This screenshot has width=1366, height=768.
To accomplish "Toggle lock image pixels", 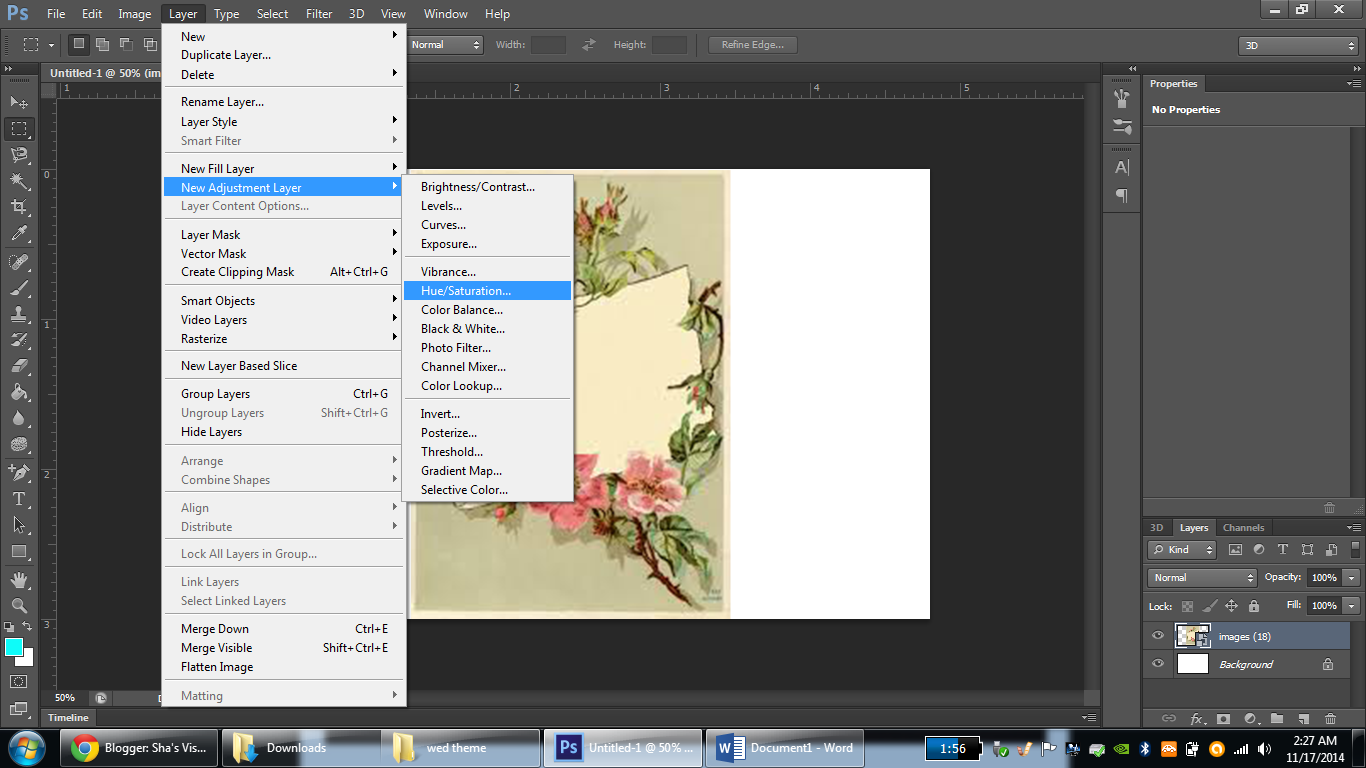I will [1209, 606].
